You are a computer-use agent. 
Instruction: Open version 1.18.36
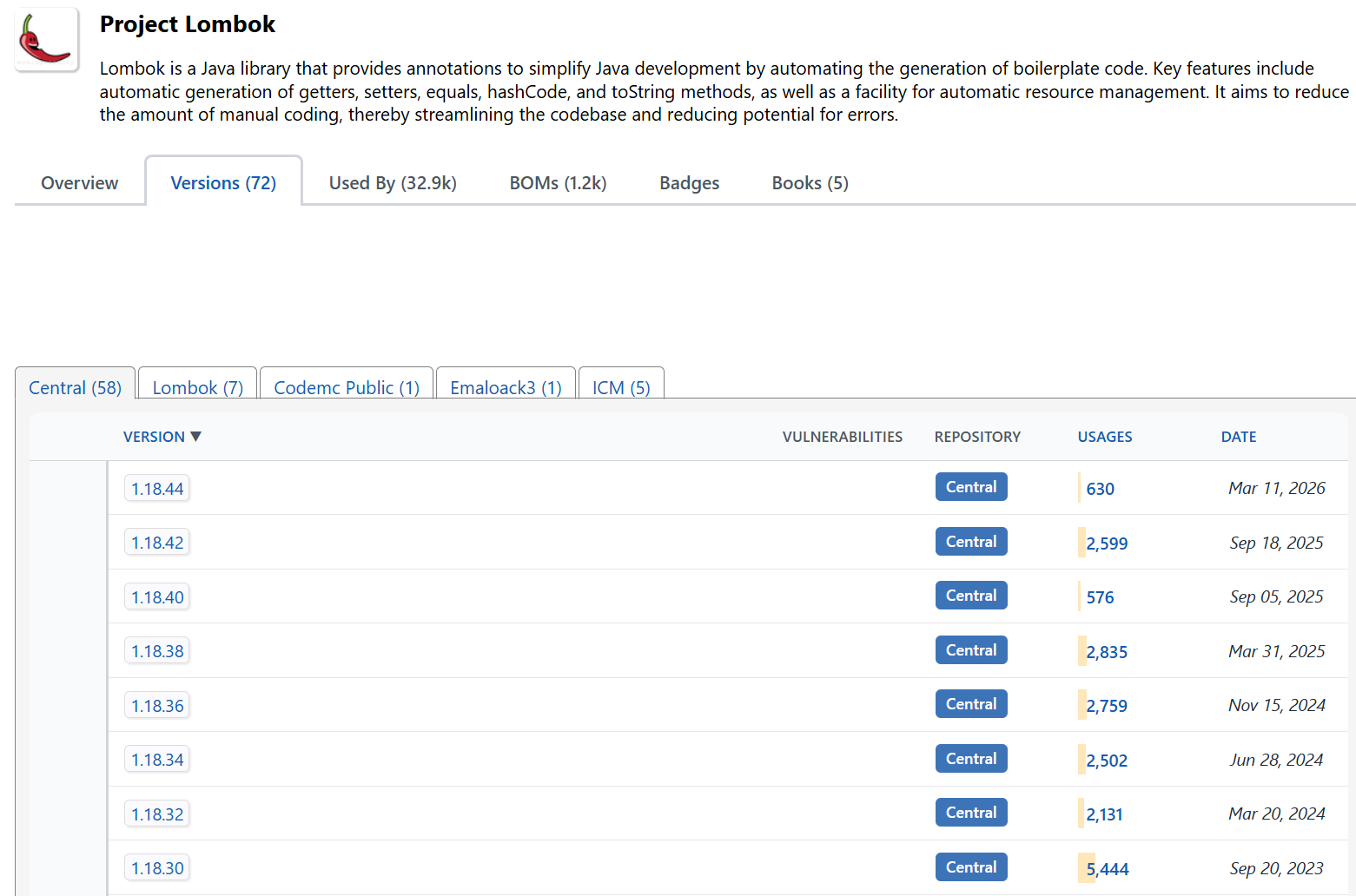click(157, 706)
